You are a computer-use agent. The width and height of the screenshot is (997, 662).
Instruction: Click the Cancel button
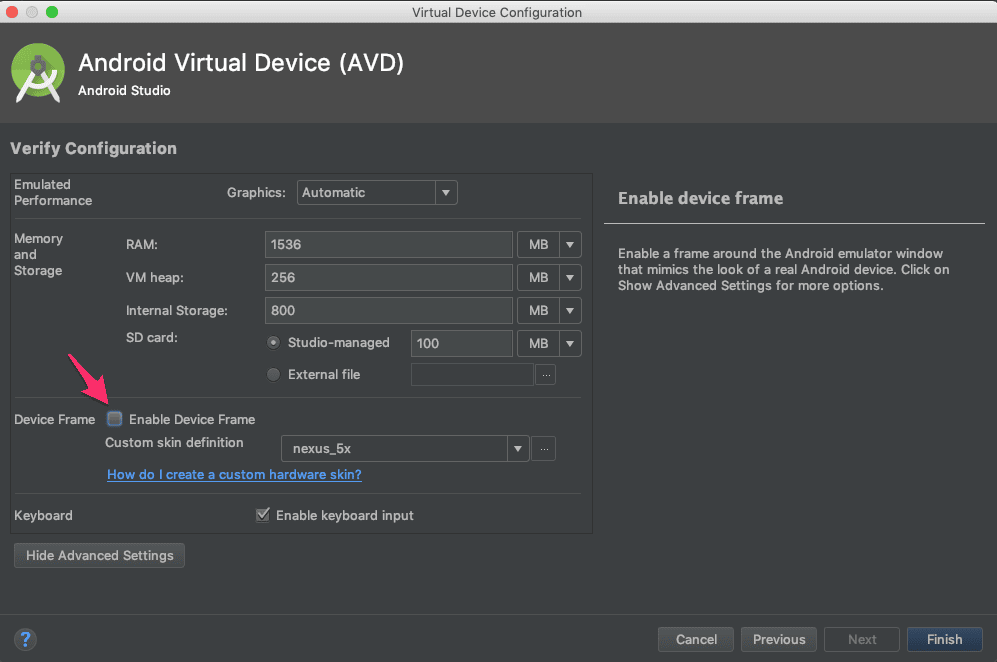pos(696,639)
